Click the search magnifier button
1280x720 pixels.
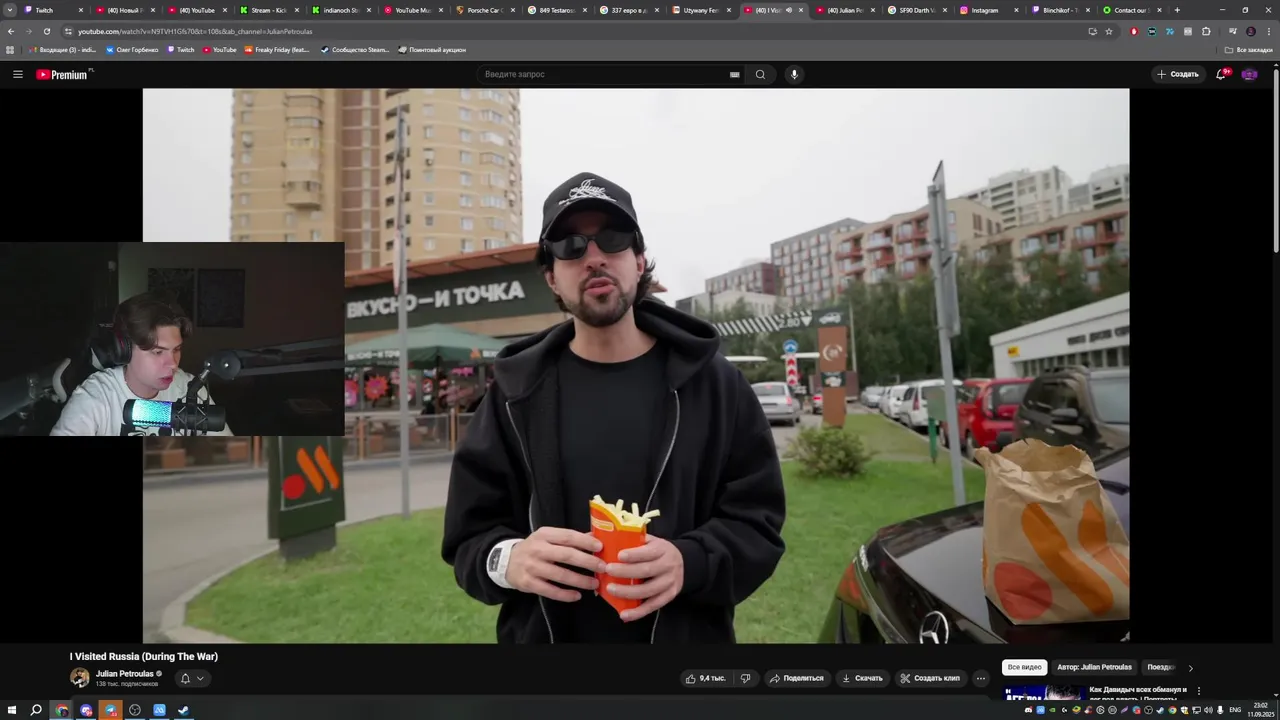click(760, 74)
